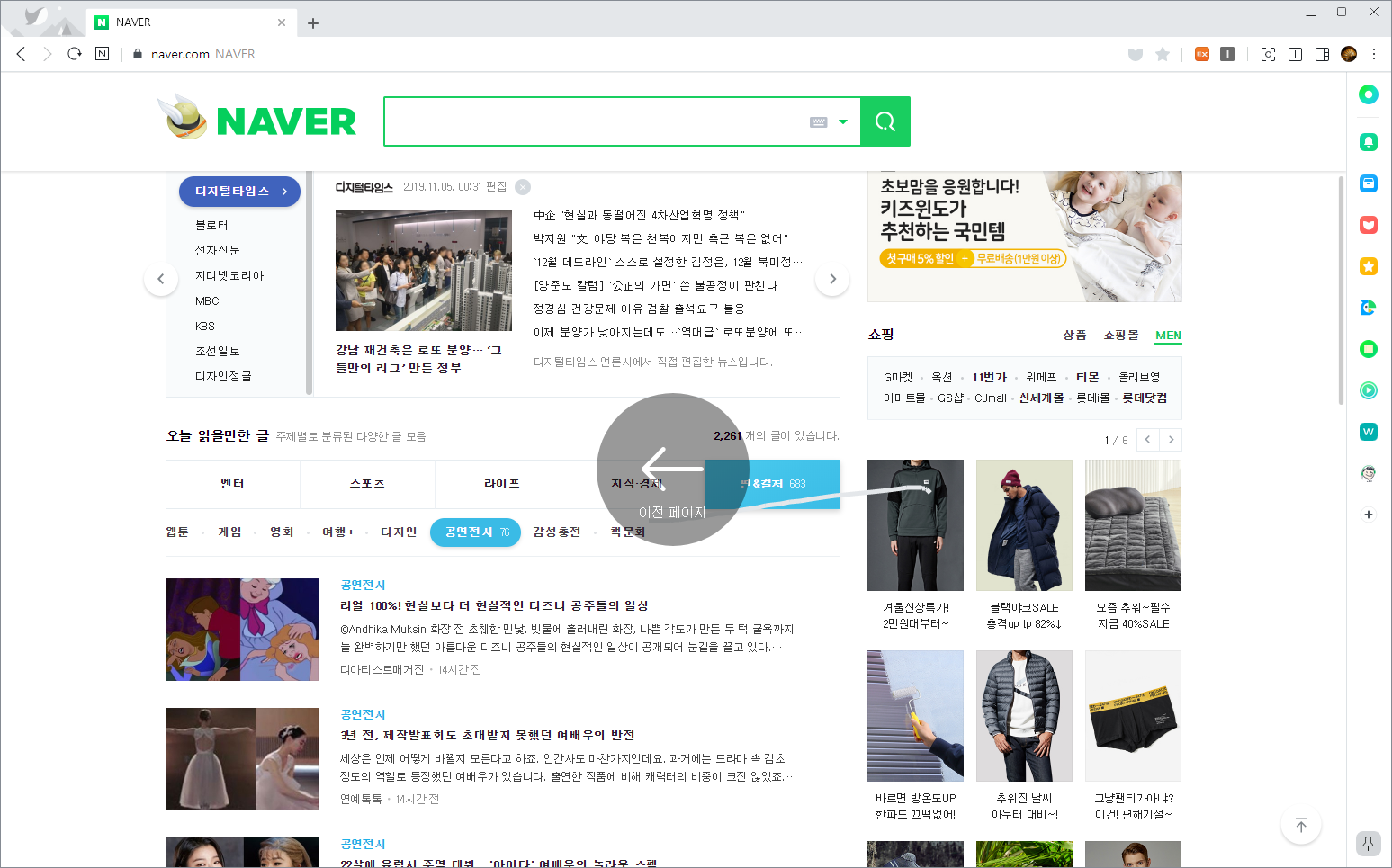Click the green search magnifier button

(x=885, y=121)
